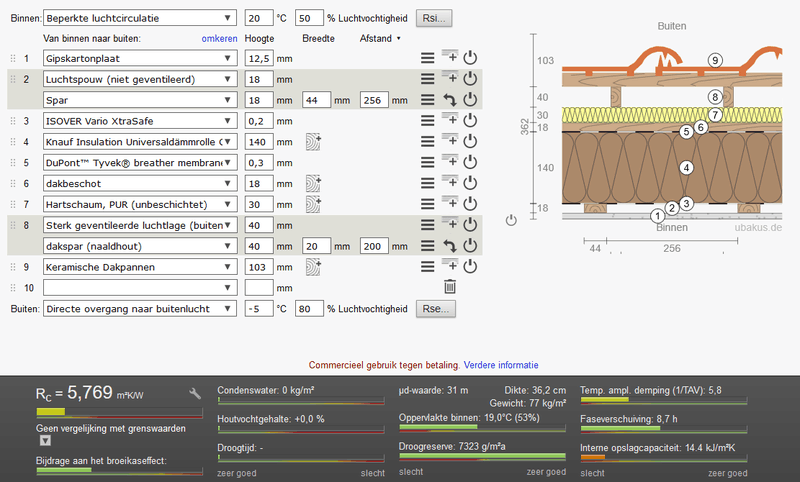
Task: Toggle dakbeschot layer power
Action: pos(470,183)
